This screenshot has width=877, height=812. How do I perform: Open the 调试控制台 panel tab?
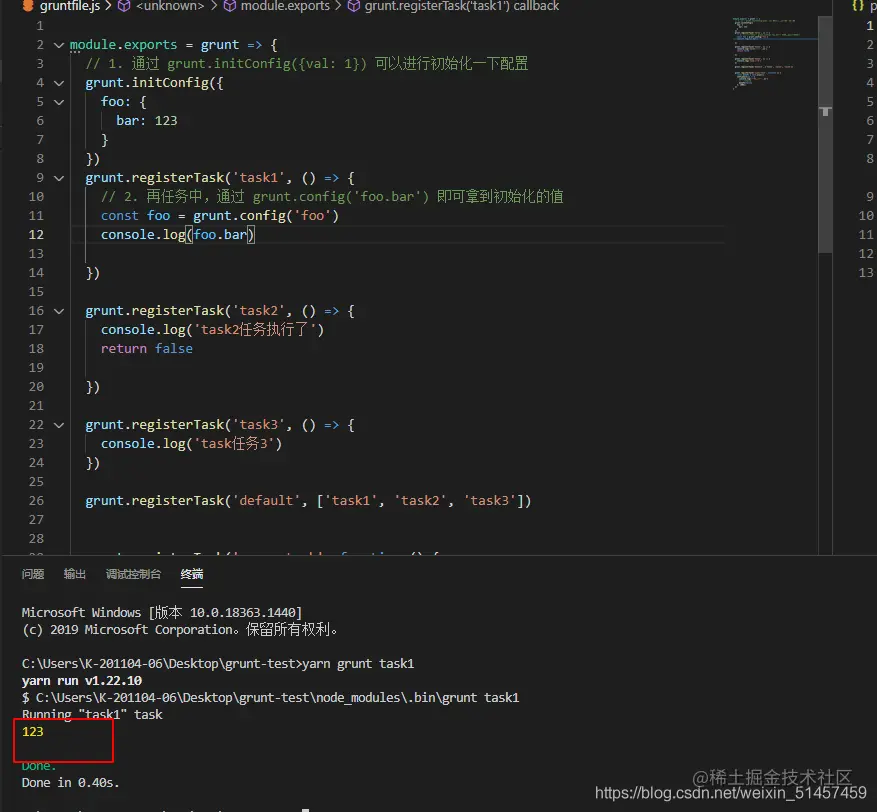coord(133,574)
